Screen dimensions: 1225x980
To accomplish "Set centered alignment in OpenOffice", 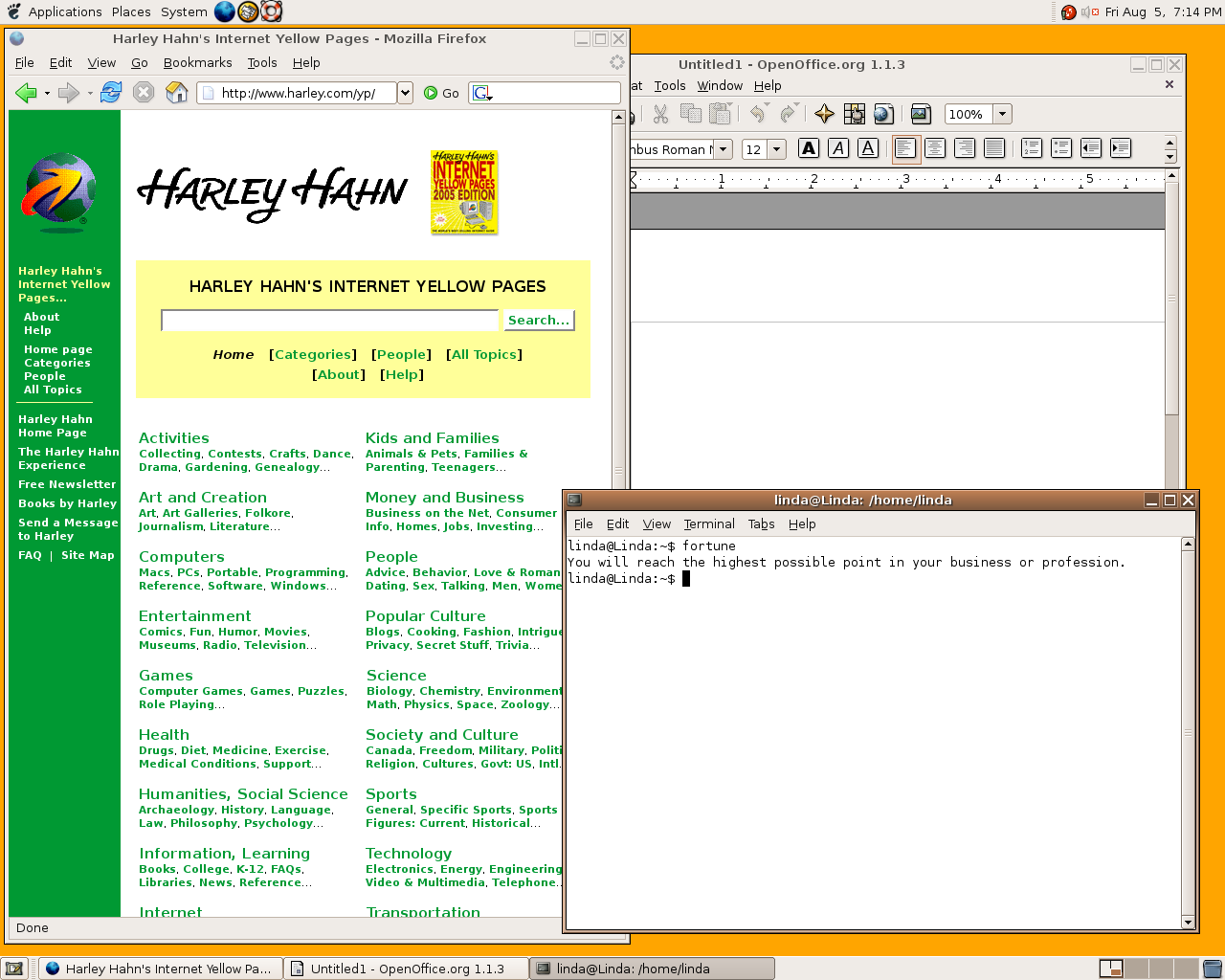I will click(x=935, y=148).
